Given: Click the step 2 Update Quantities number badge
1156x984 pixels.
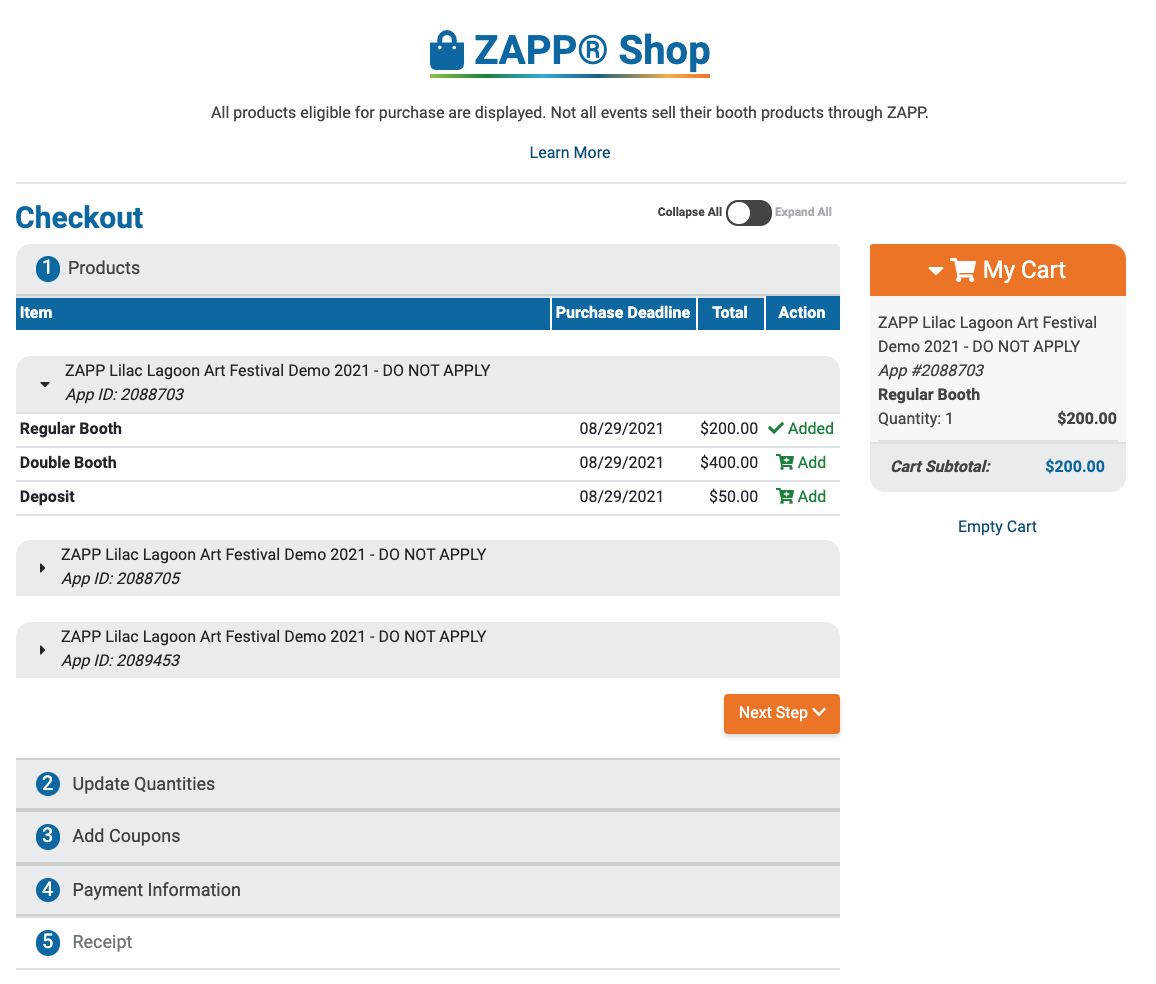Looking at the screenshot, I should 48,784.
